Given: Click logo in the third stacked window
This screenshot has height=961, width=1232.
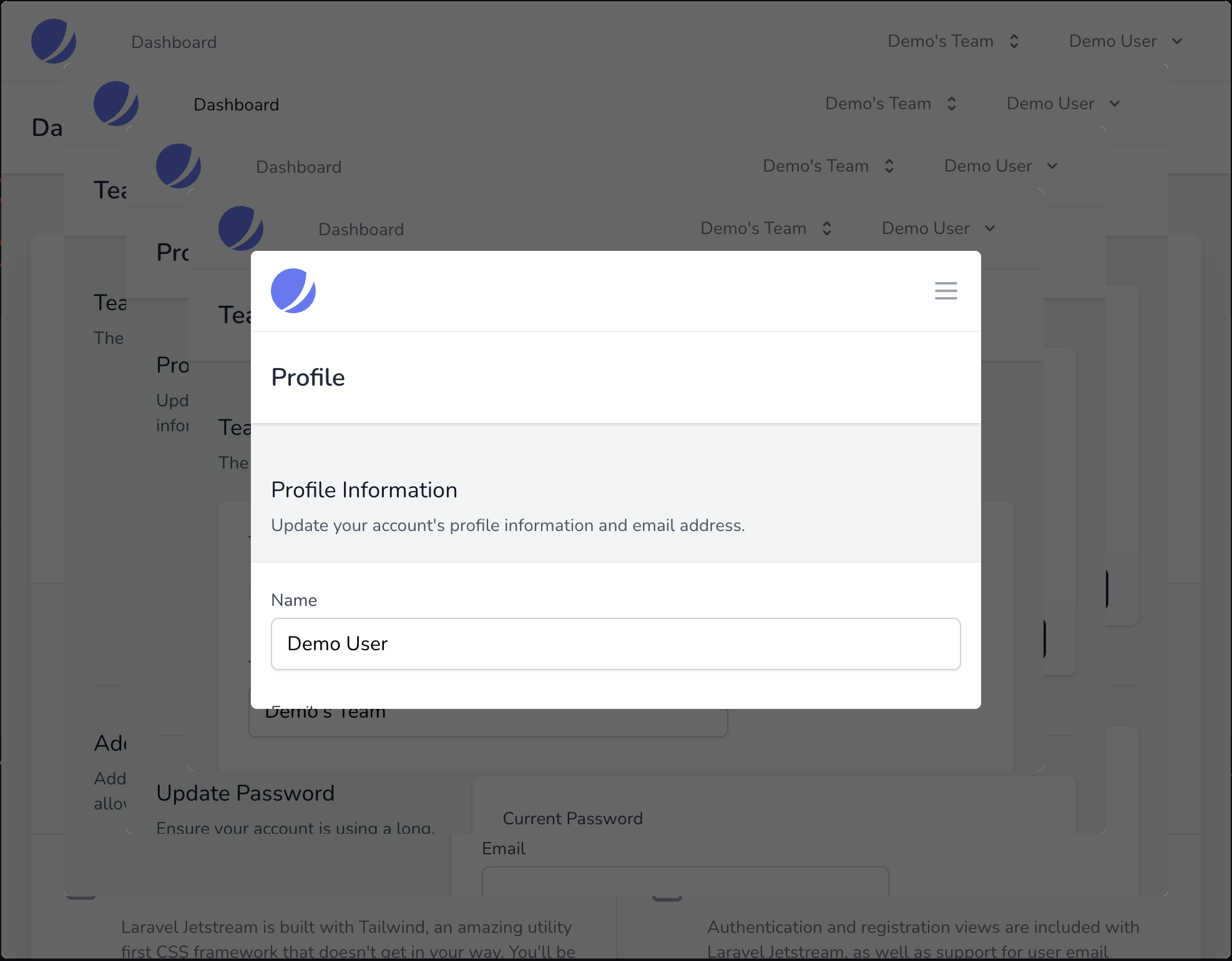Looking at the screenshot, I should tap(178, 166).
